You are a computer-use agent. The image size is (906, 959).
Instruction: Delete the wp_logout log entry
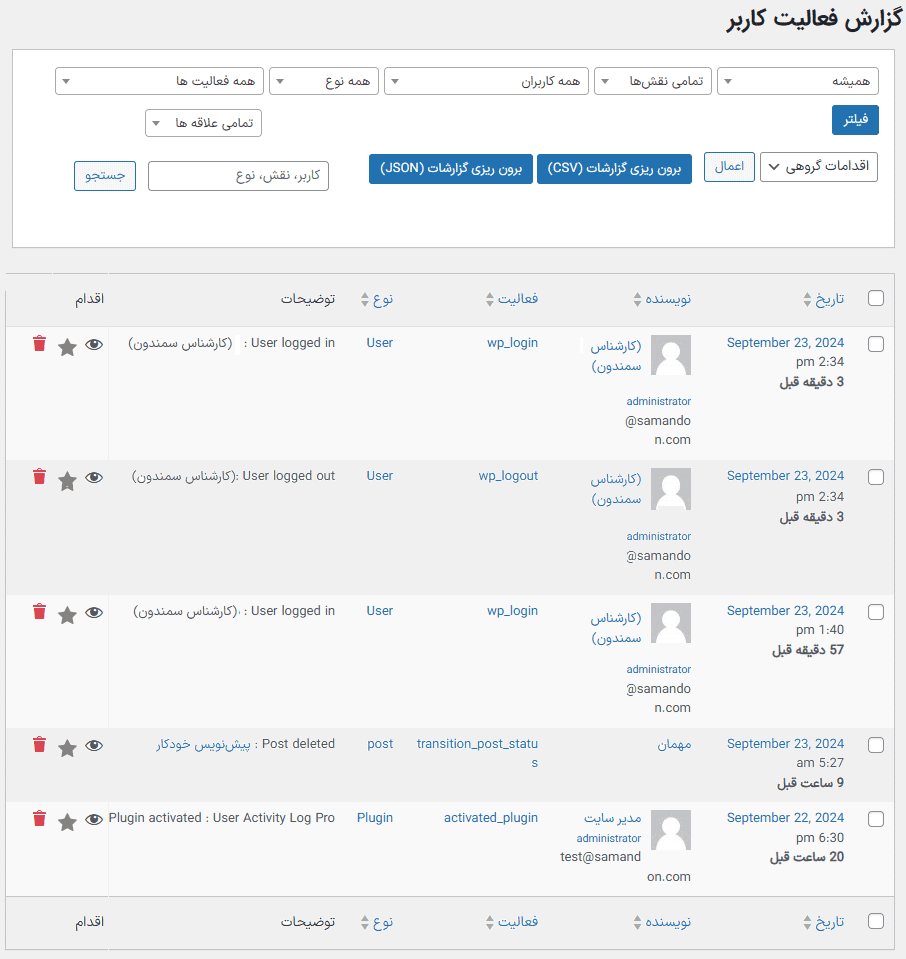pos(40,477)
